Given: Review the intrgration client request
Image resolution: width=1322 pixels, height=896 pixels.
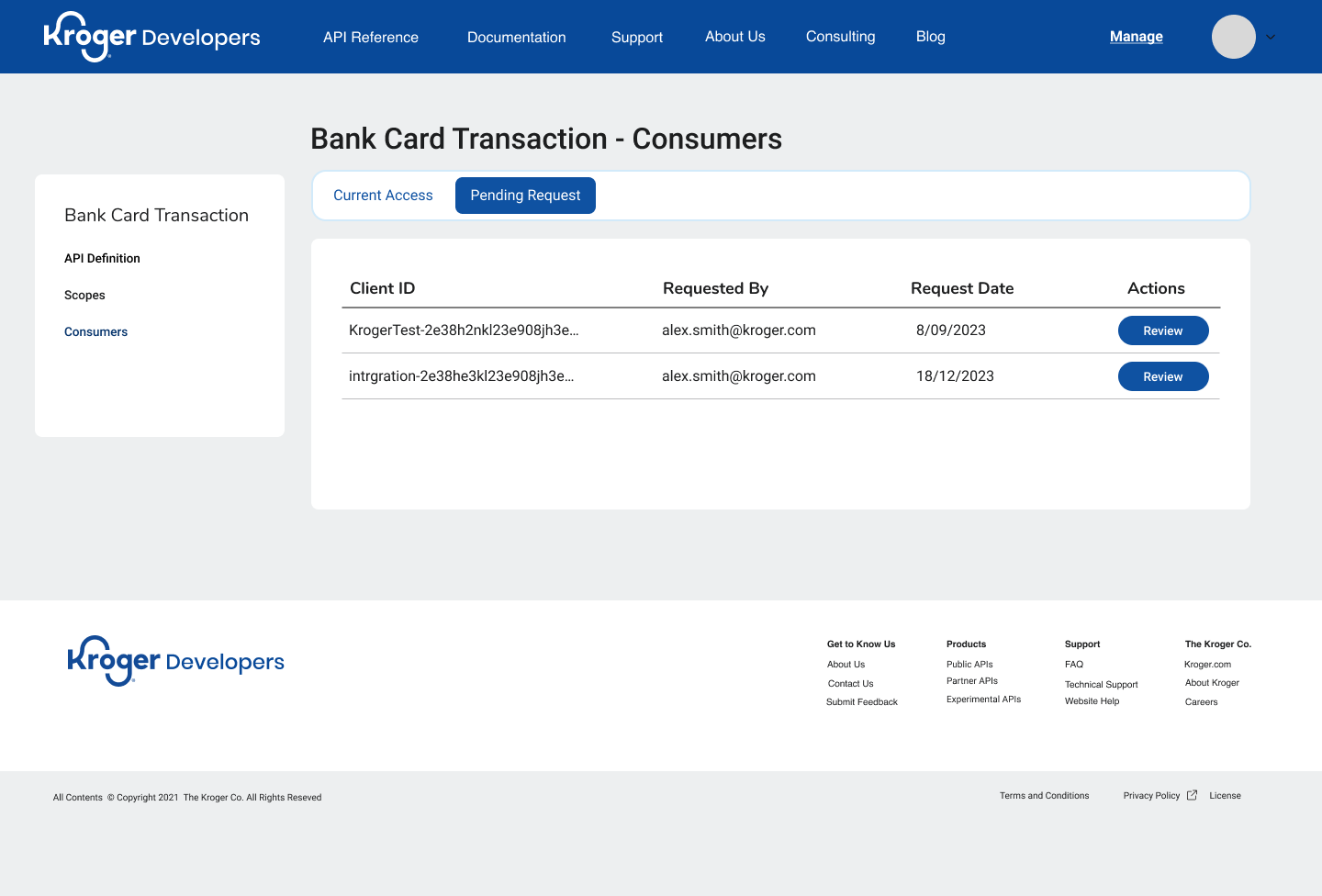Looking at the screenshot, I should point(1163,376).
